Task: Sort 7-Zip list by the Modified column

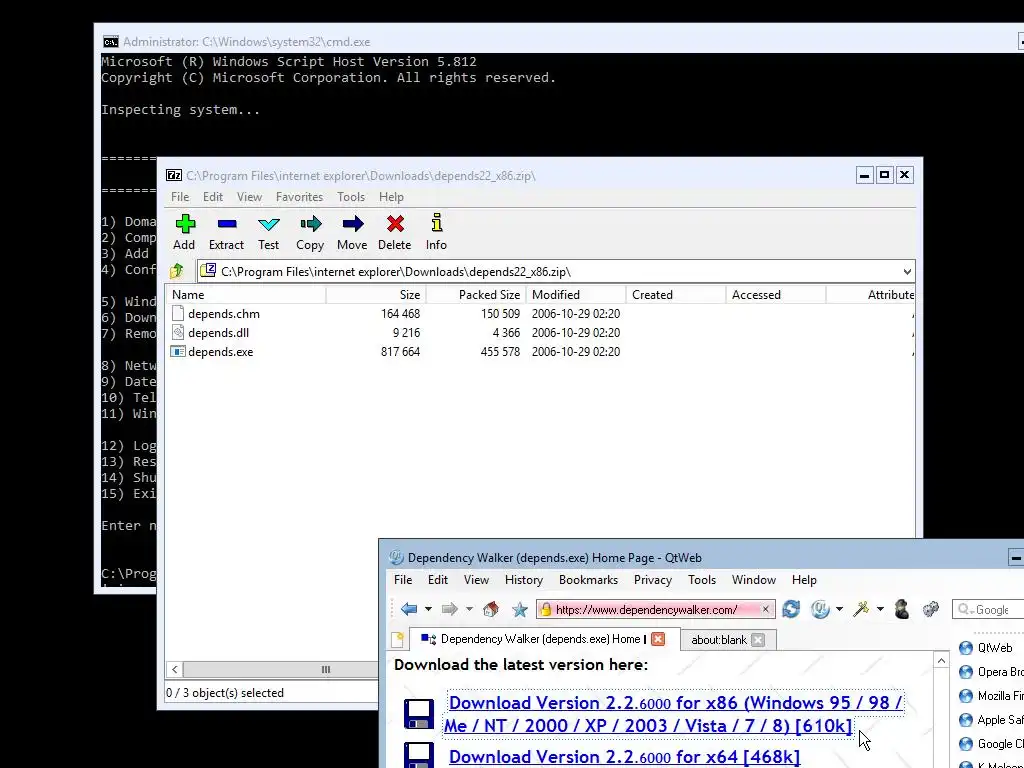Action: [576, 295]
